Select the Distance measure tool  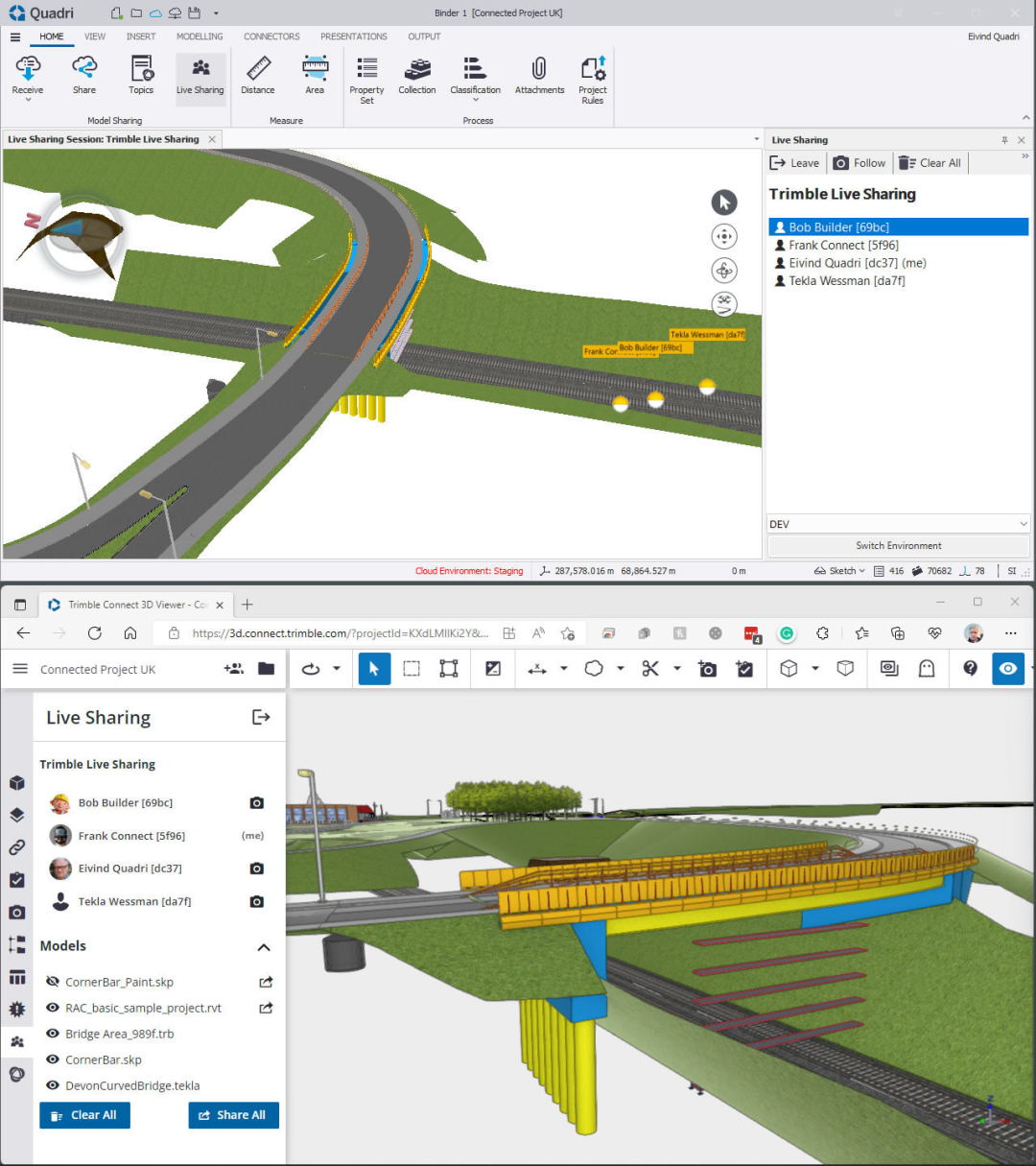pos(257,75)
